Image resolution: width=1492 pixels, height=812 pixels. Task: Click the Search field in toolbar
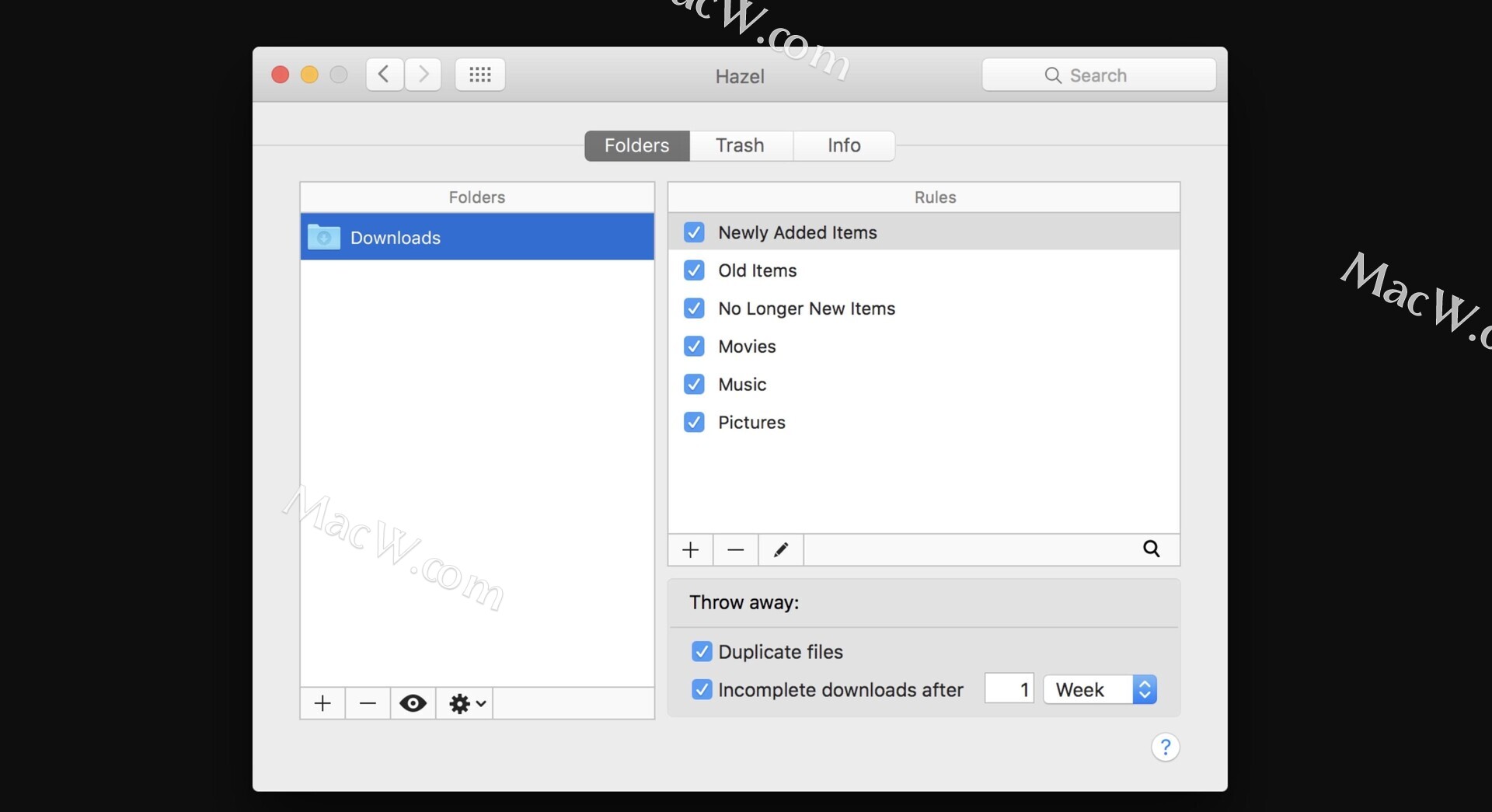pos(1098,75)
